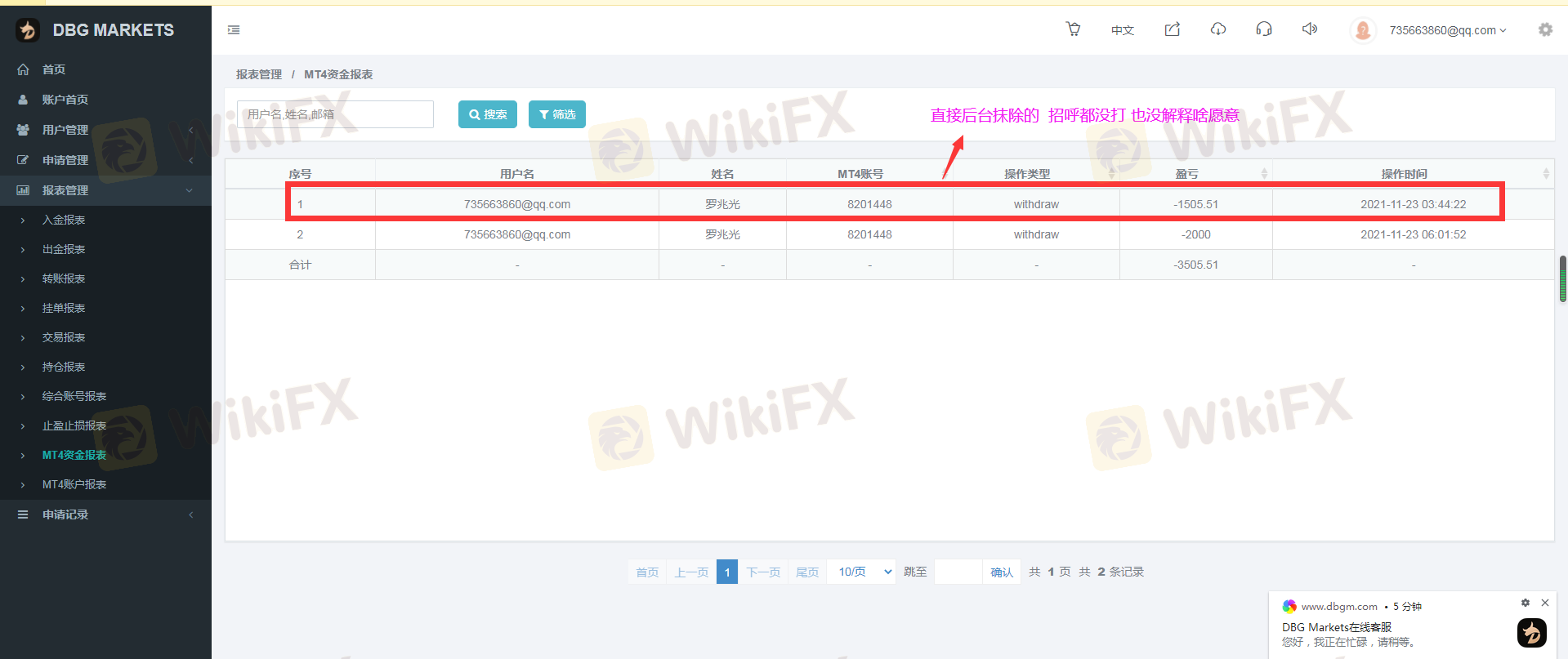The width and height of the screenshot is (1568, 659).
Task: Click the users icon beside 用户管理
Action: click(23, 130)
